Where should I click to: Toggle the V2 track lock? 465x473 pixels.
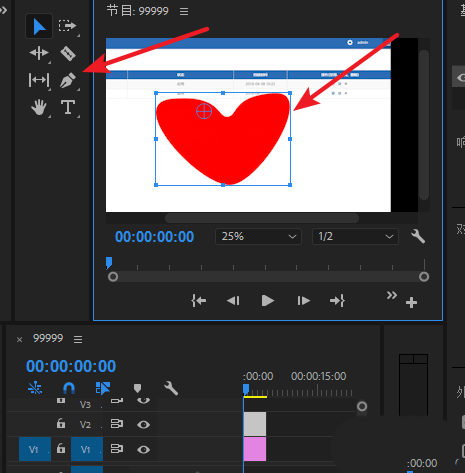(61, 423)
